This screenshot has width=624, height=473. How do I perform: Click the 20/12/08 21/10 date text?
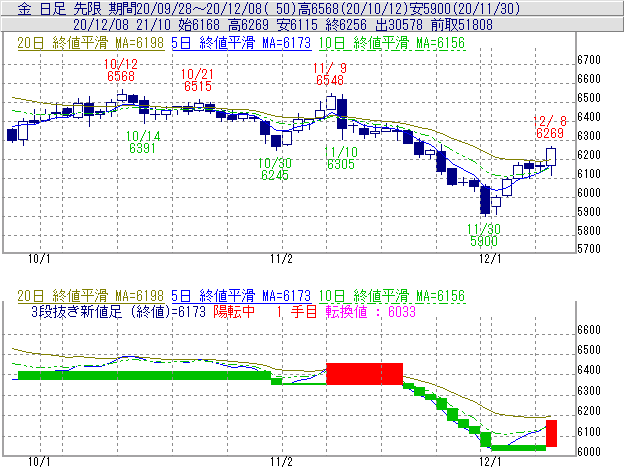pyautogui.click(x=122, y=25)
